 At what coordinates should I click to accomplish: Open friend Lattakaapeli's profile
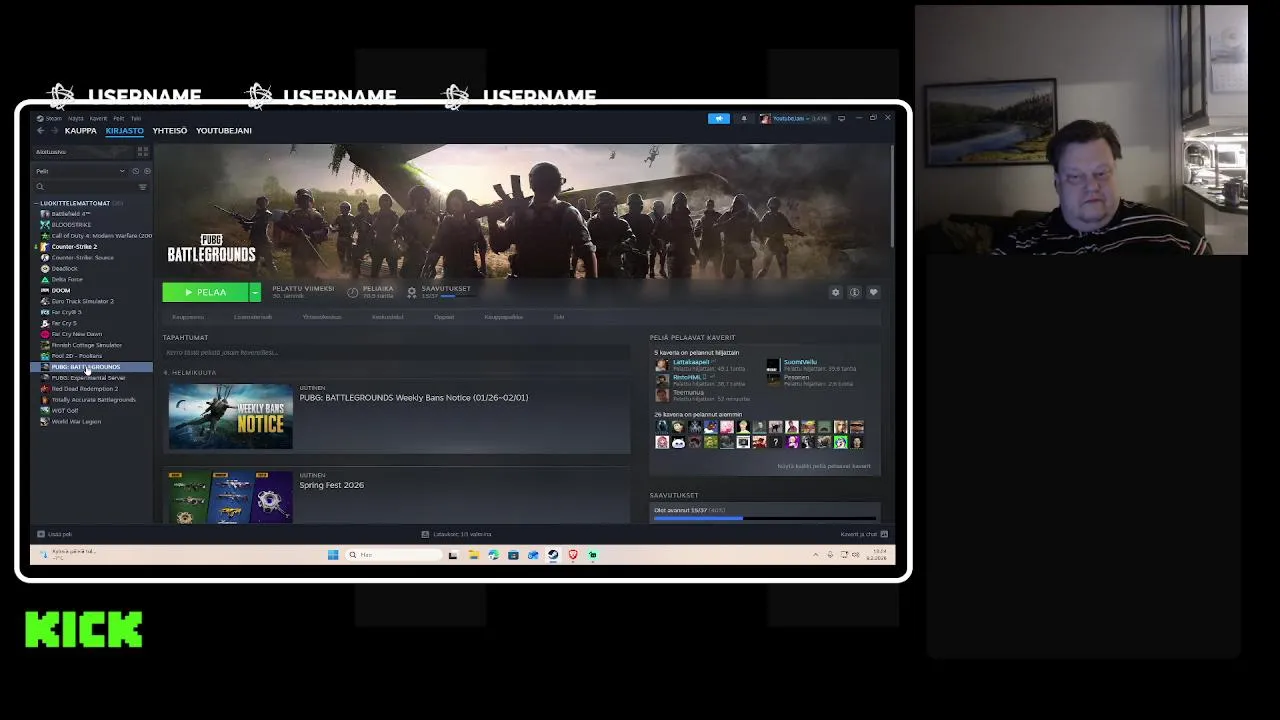click(x=691, y=362)
